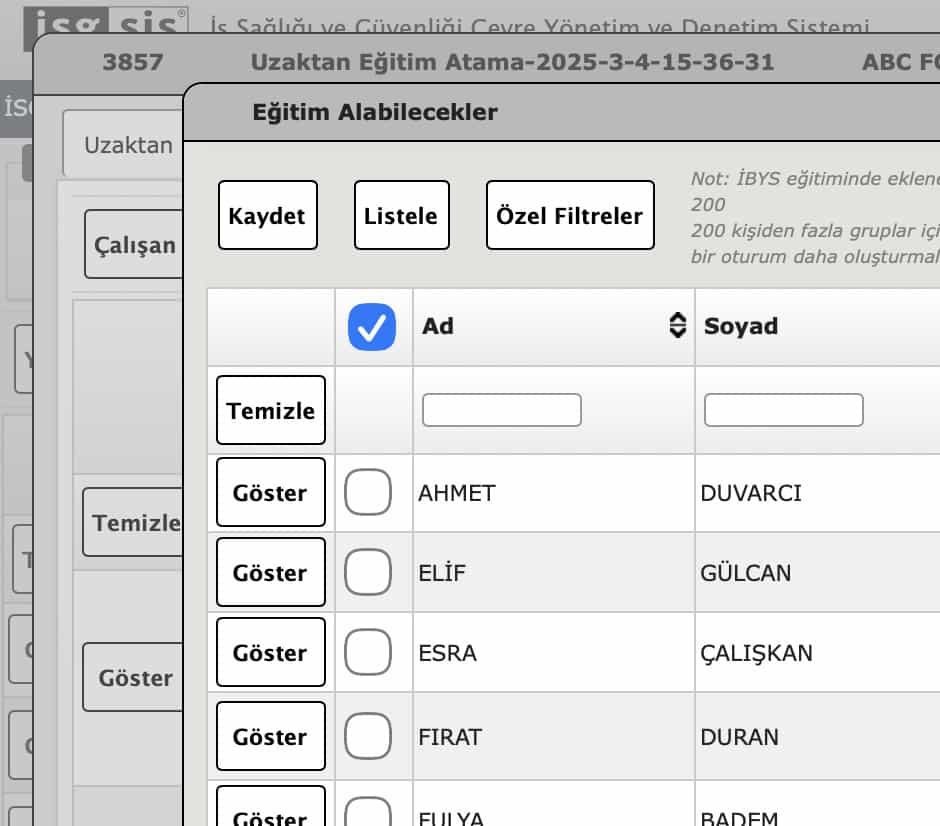Click the isgsis logo at top

coord(105,22)
